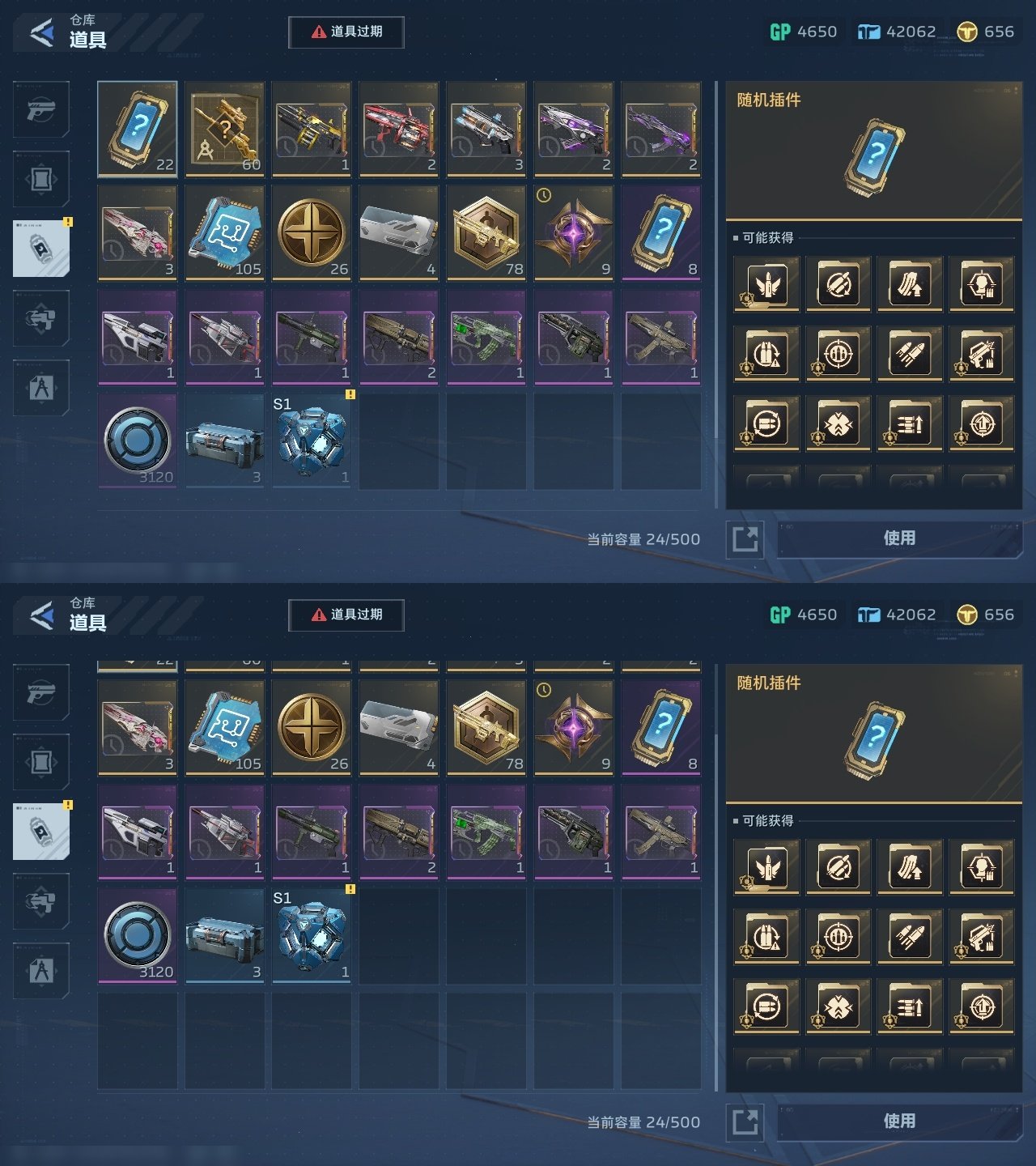Click the gold cross coin numbered 26 in lower screenshot
Image resolution: width=1036 pixels, height=1166 pixels.
[x=312, y=728]
